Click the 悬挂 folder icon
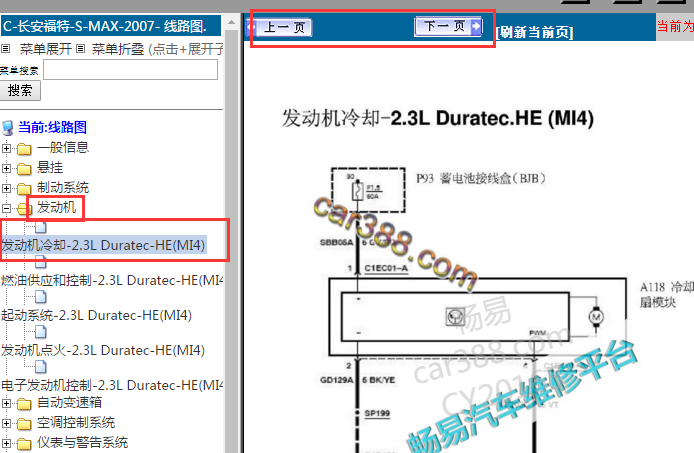The width and height of the screenshot is (694, 453). coord(24,169)
